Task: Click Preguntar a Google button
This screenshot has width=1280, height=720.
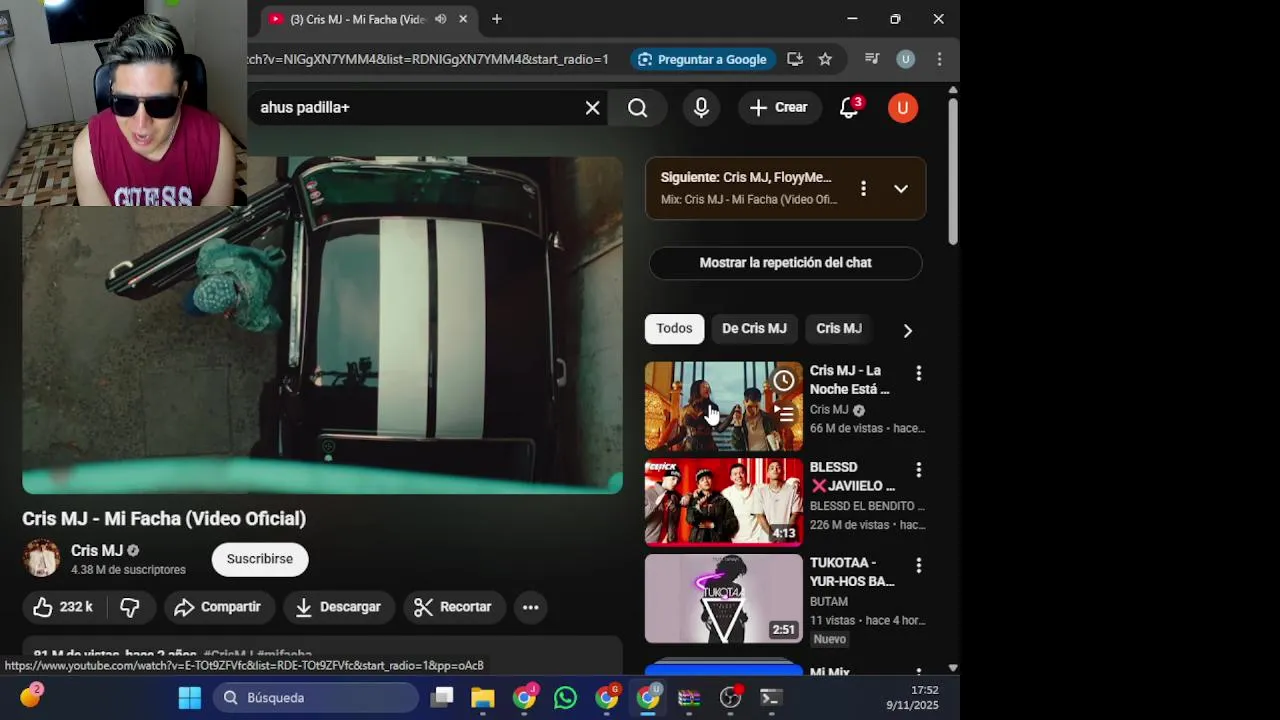Action: pyautogui.click(x=702, y=59)
